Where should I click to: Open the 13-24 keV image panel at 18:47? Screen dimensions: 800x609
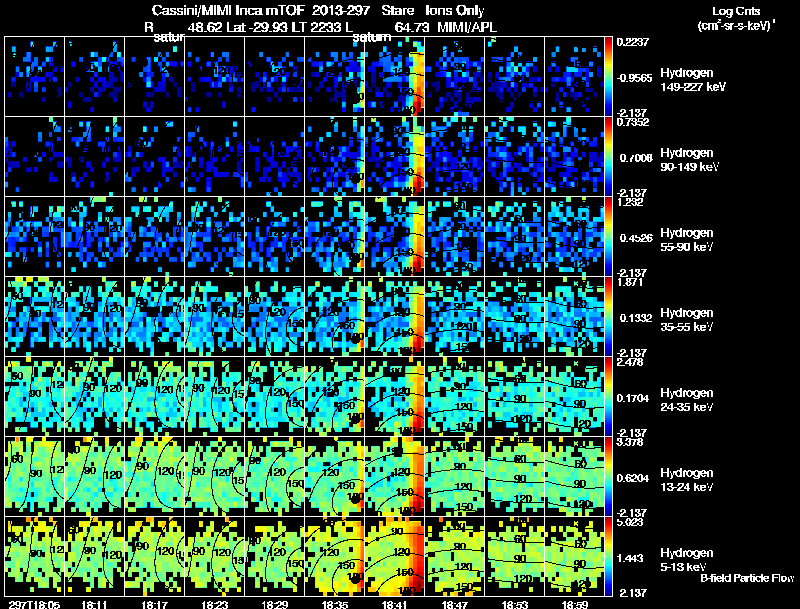[x=455, y=476]
